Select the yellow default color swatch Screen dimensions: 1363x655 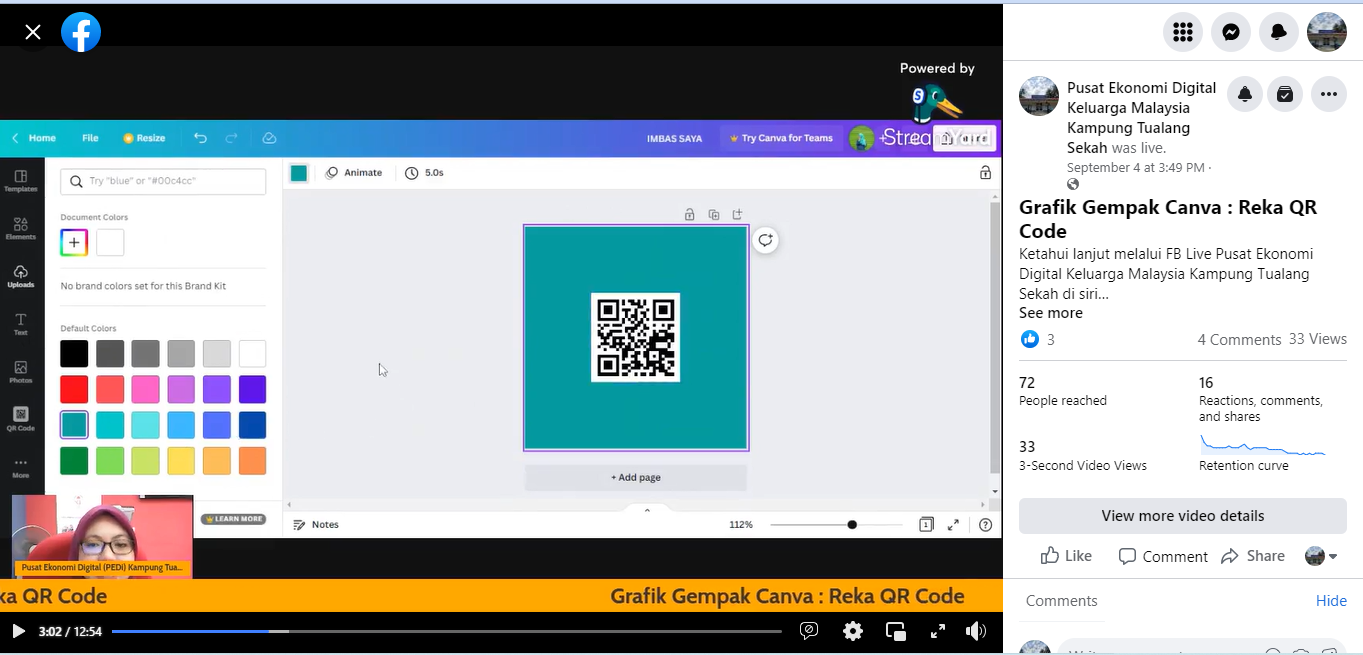[x=181, y=461]
